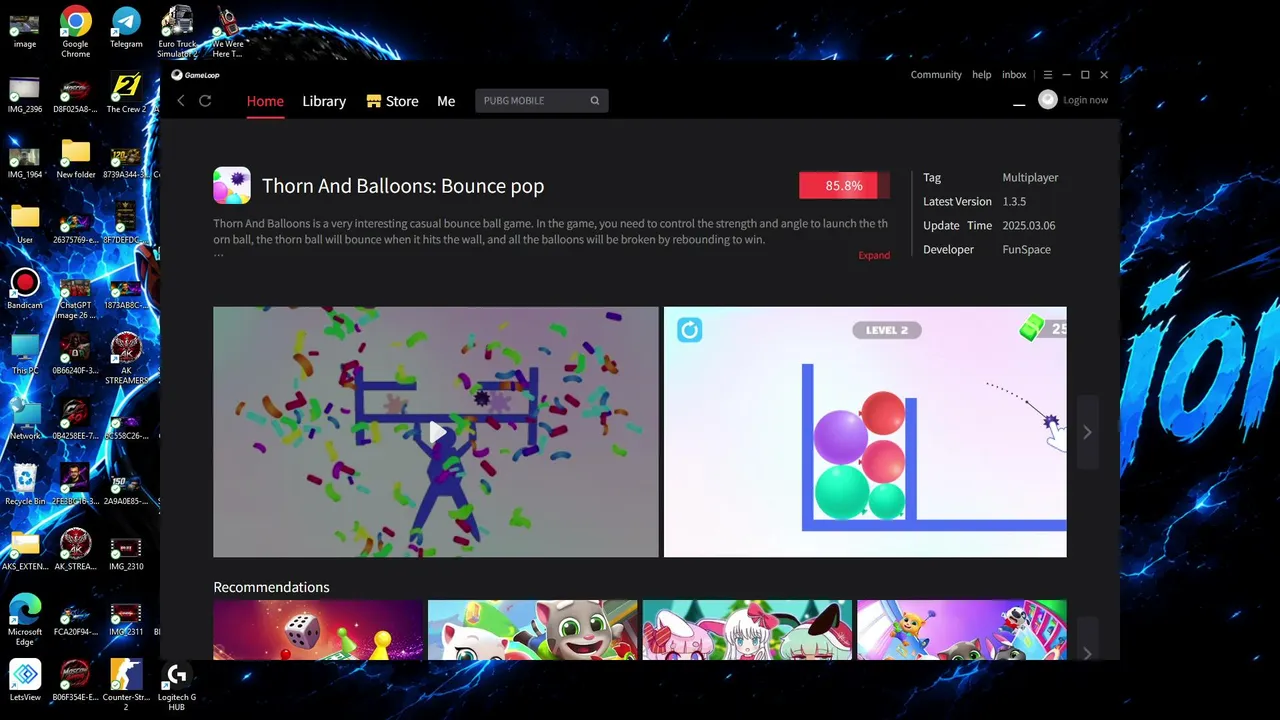Refresh the GameLoop page
This screenshot has width=1280, height=720.
point(205,101)
